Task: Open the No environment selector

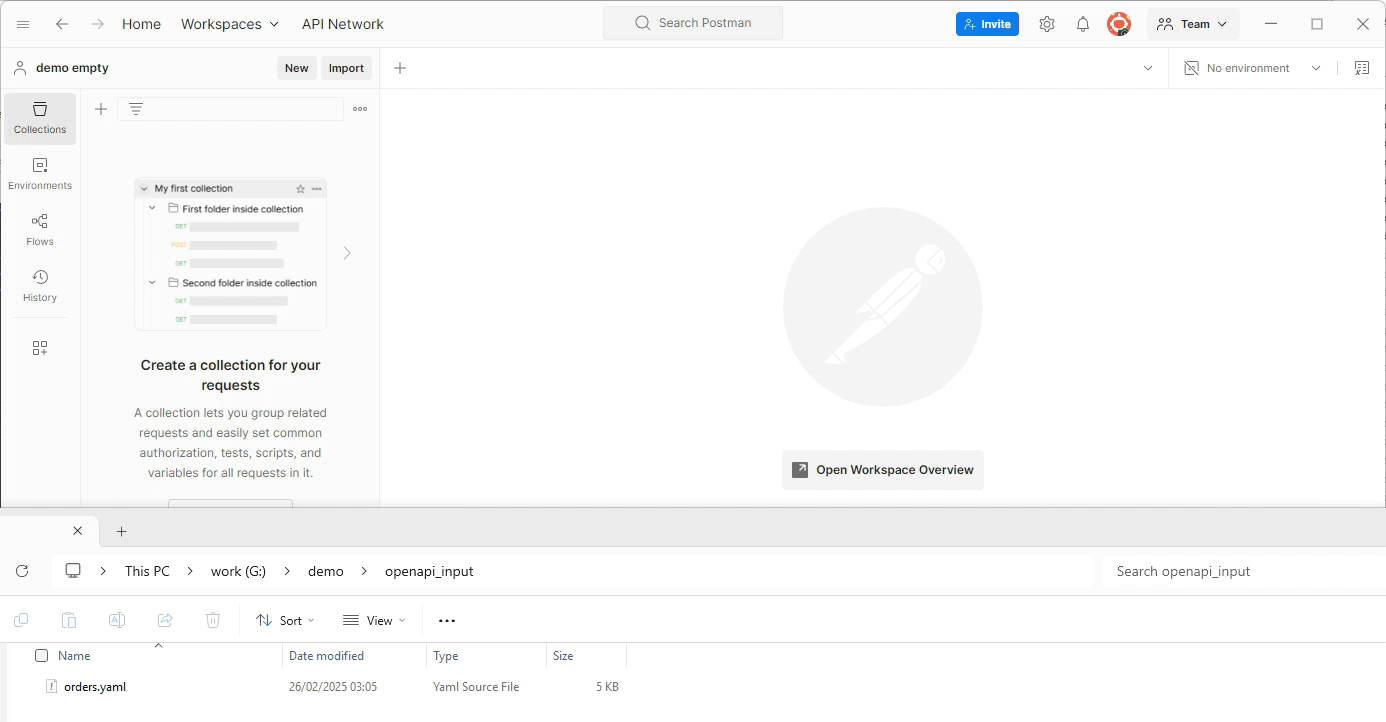Action: [1252, 68]
